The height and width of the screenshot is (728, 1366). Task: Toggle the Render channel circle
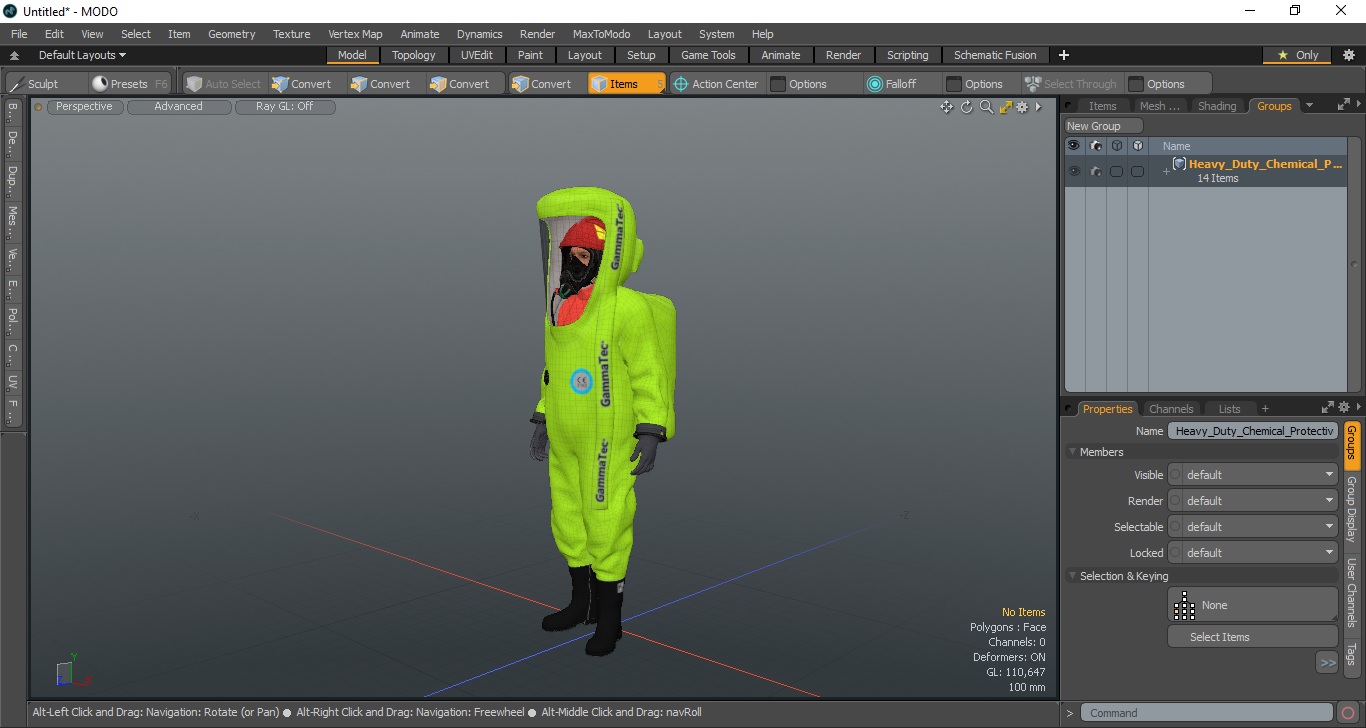1175,501
